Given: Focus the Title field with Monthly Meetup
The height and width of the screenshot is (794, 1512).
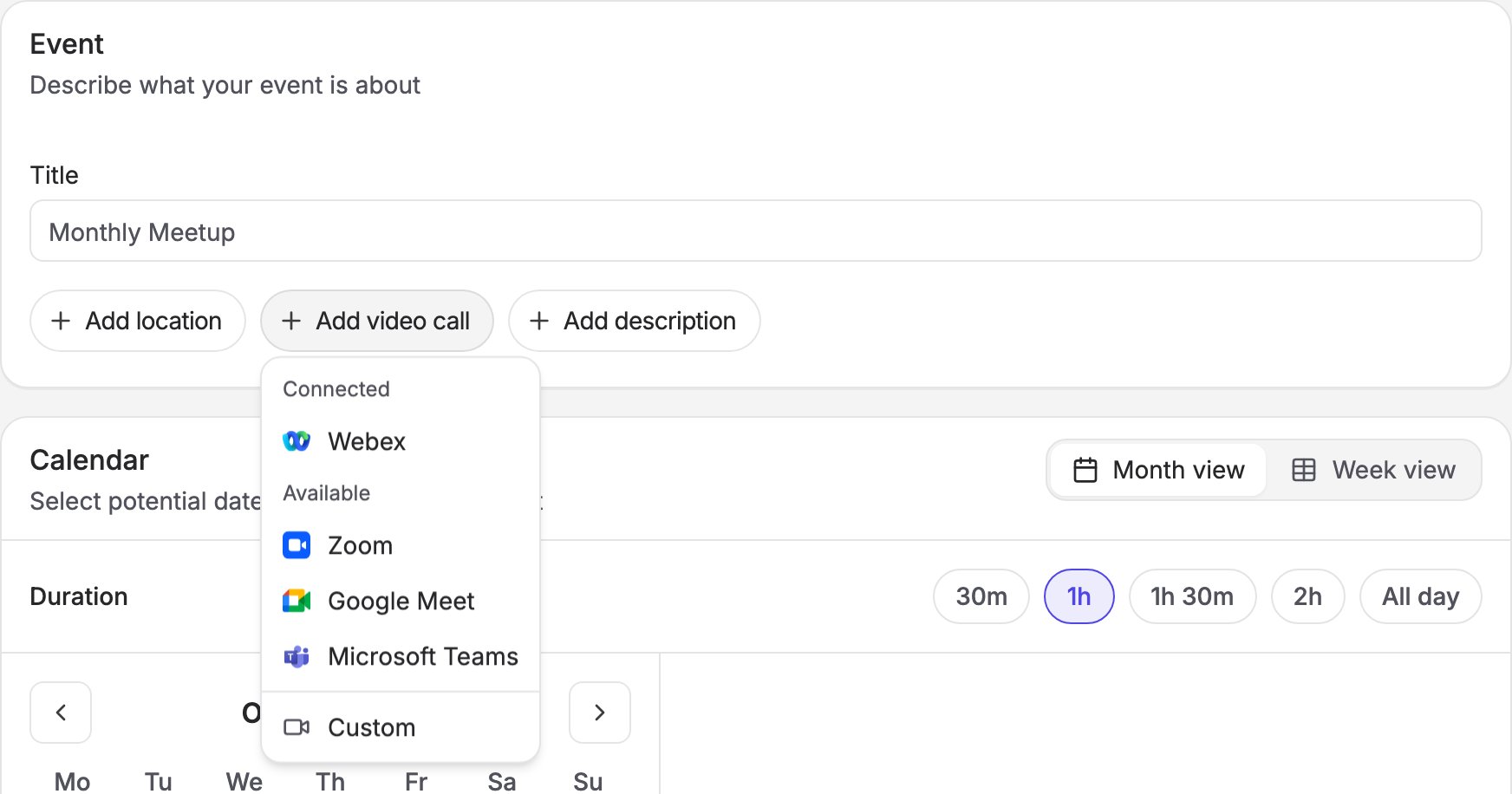Looking at the screenshot, I should (x=756, y=231).
